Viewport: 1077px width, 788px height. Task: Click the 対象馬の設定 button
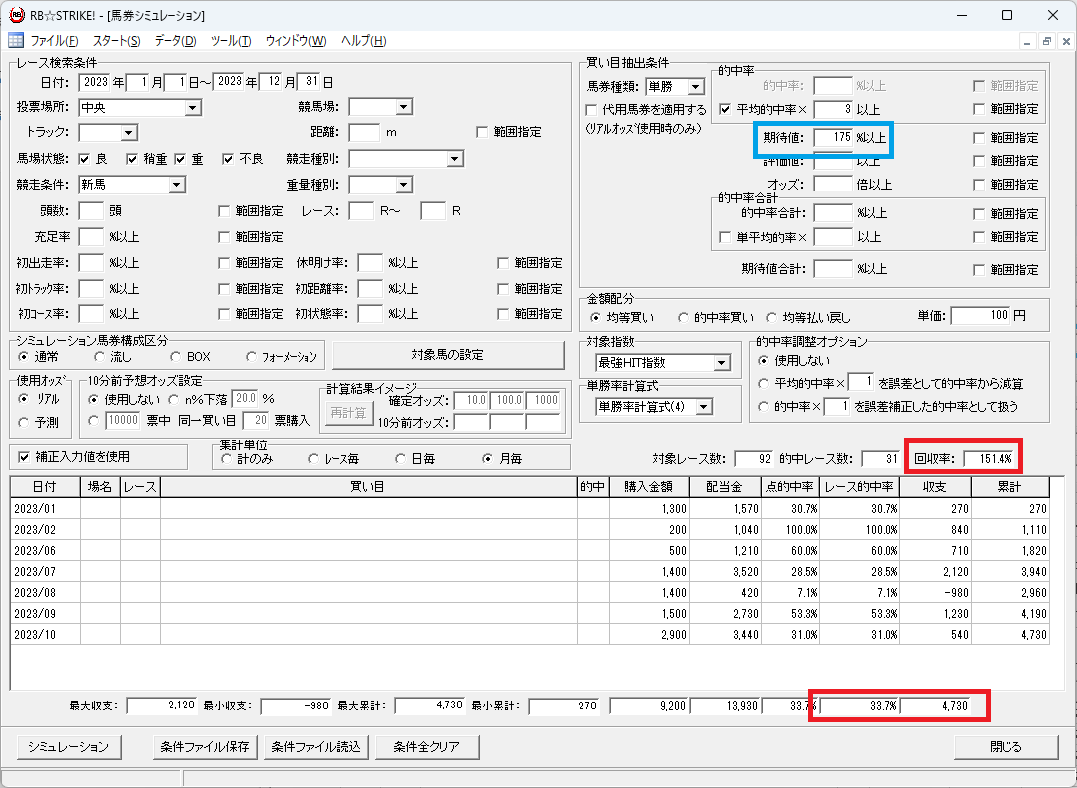click(x=448, y=355)
